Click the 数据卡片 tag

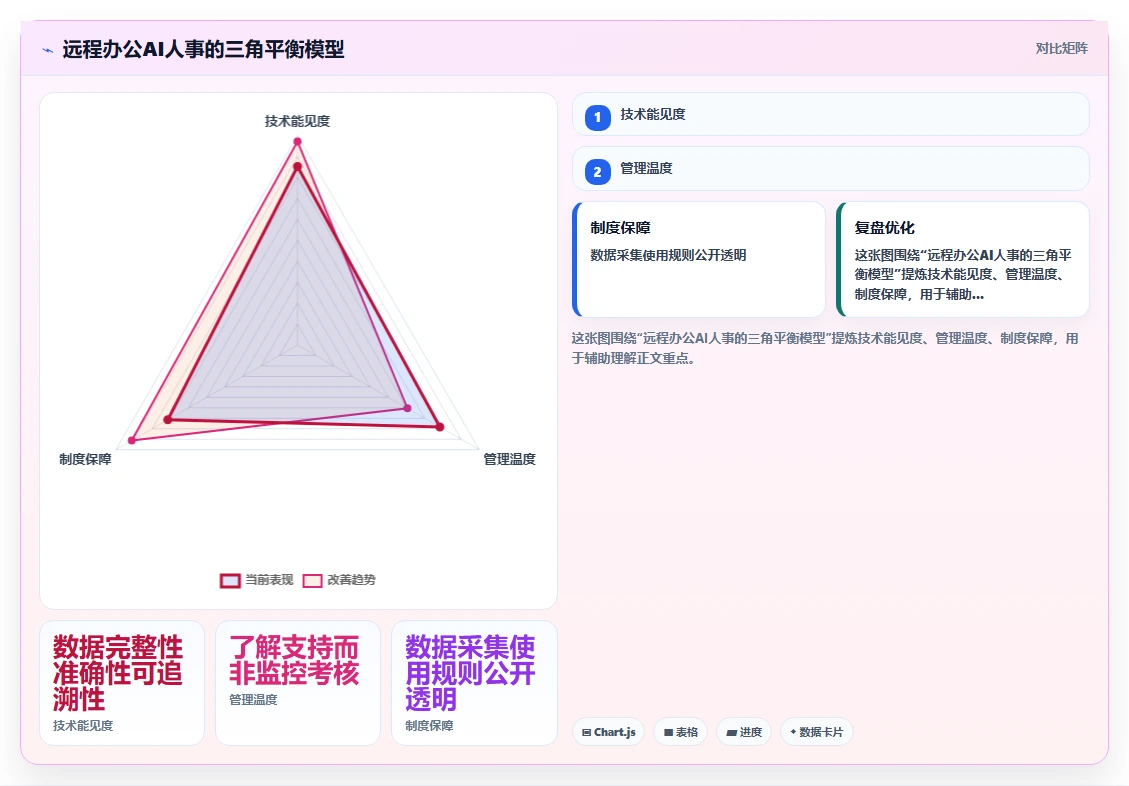[817, 732]
